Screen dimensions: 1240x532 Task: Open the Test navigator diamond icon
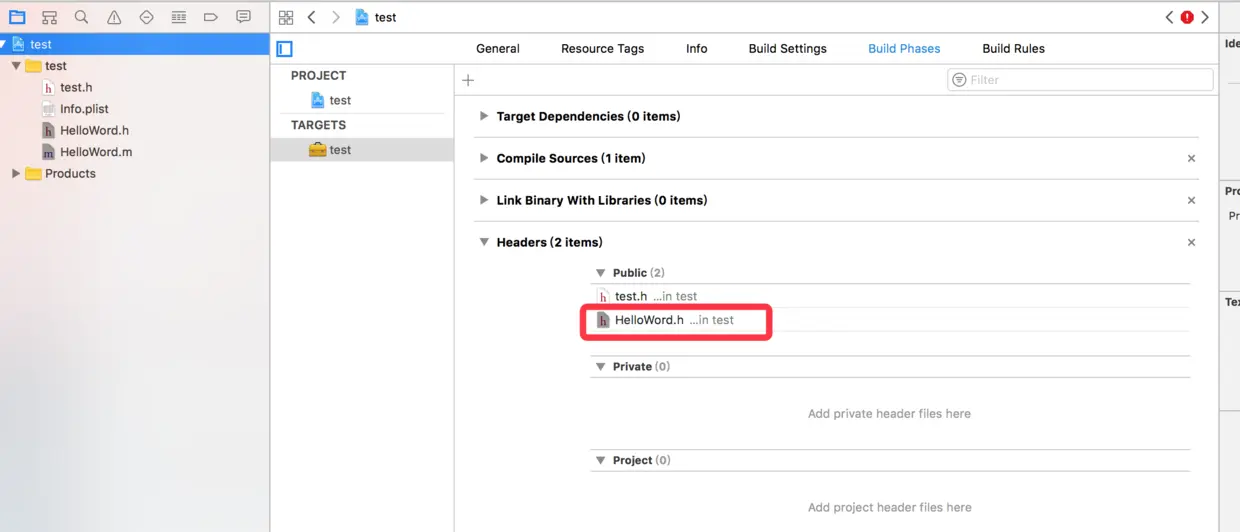point(146,17)
